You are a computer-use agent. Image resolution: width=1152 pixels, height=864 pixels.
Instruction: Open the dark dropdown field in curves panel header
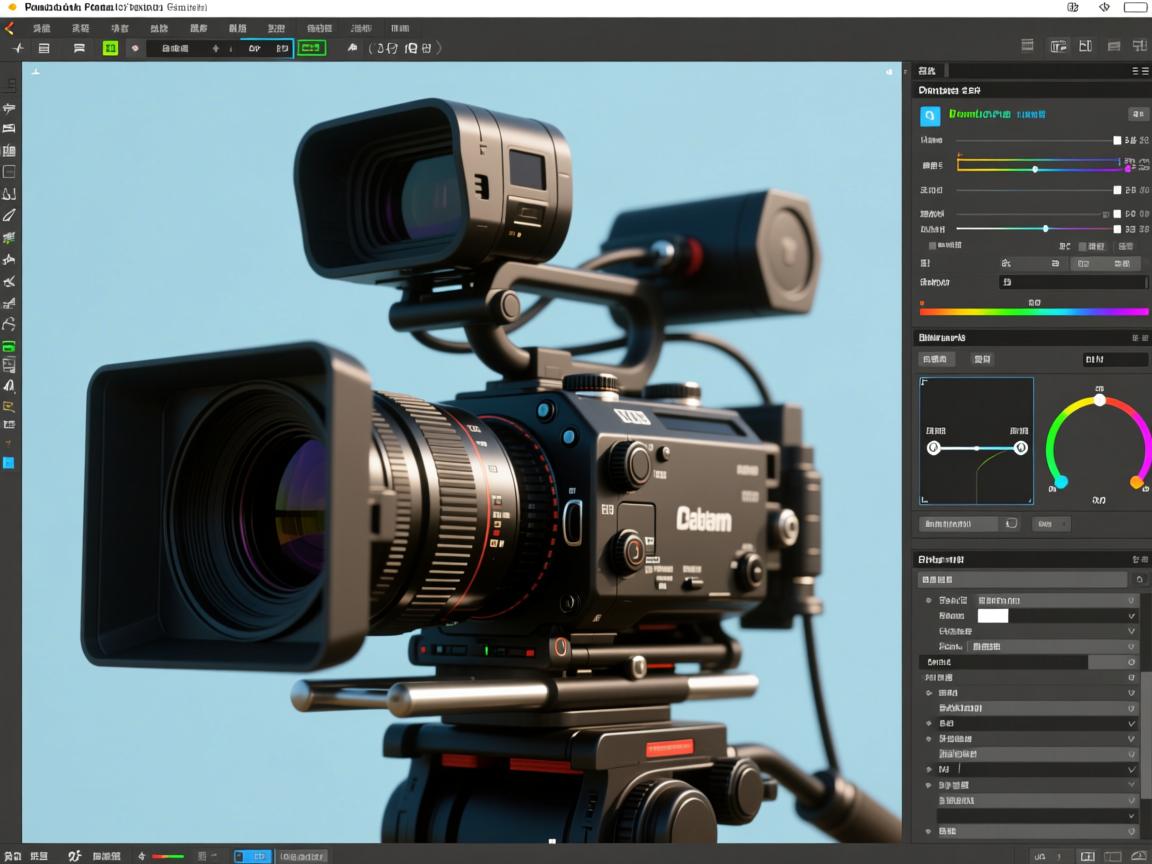click(x=1115, y=359)
